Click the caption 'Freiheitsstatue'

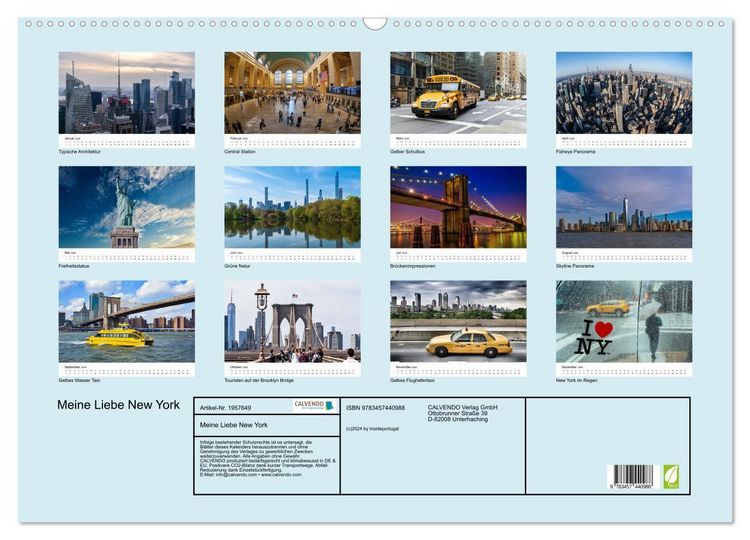tap(74, 266)
